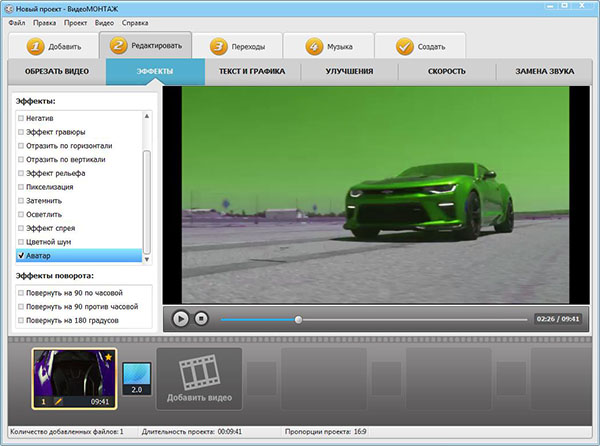Click the star icon on the clip thumbnail

108,356
